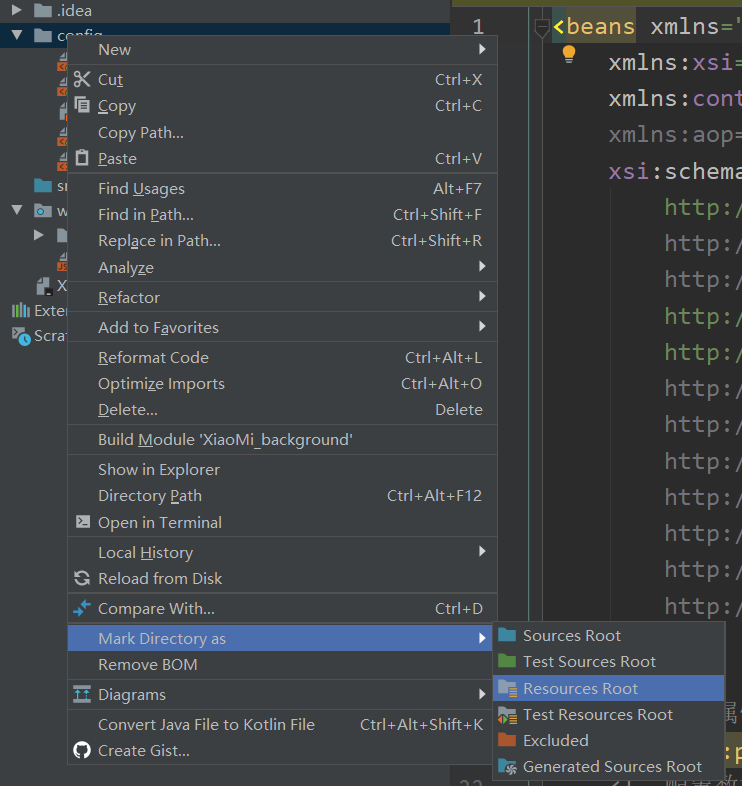Screen dimensions: 742x786
Task: Click the config folder icon
Action: [43, 35]
